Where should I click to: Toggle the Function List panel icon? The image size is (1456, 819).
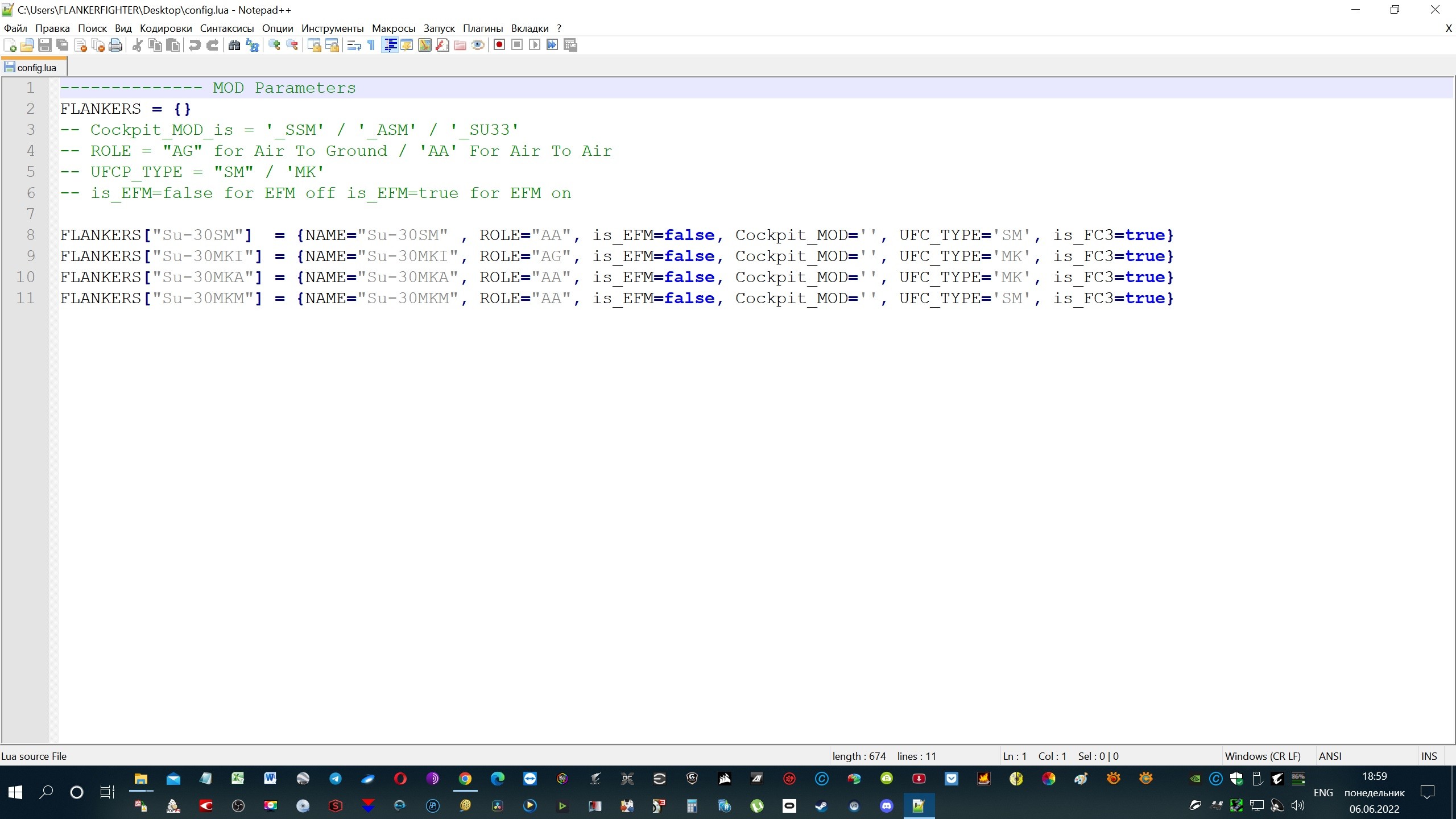coord(442,45)
